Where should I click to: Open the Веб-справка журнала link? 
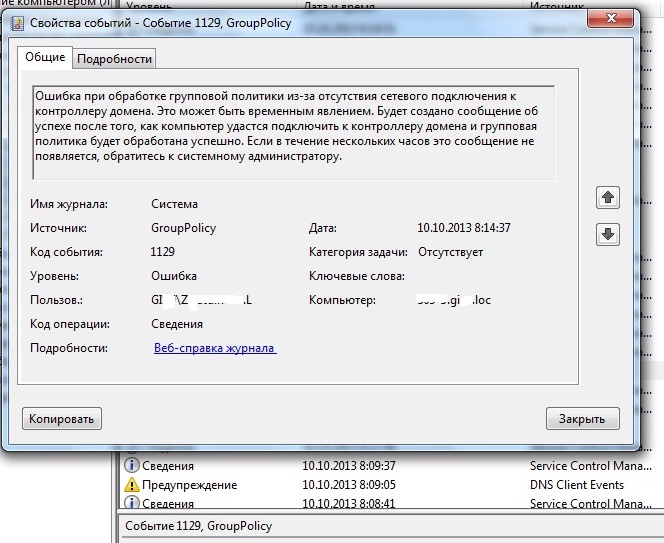[x=214, y=348]
